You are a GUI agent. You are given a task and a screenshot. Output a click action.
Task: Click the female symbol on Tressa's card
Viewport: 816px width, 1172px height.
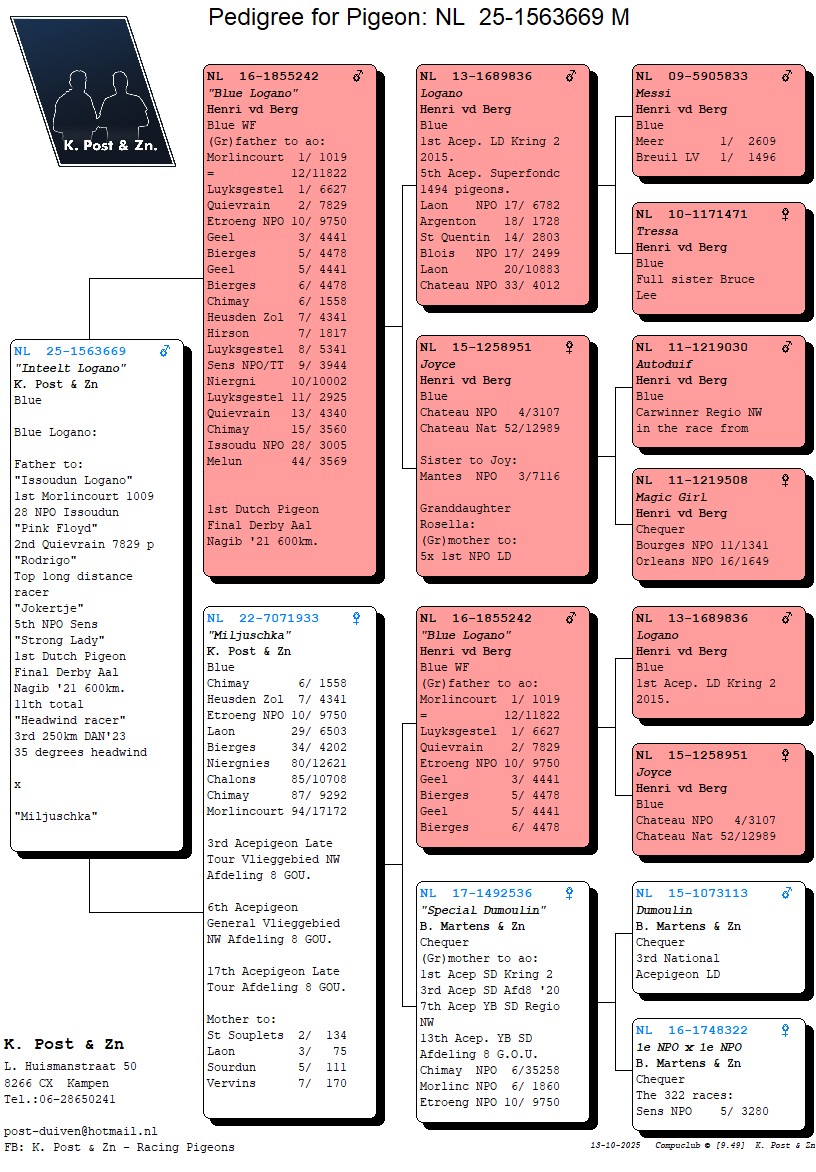tap(787, 214)
